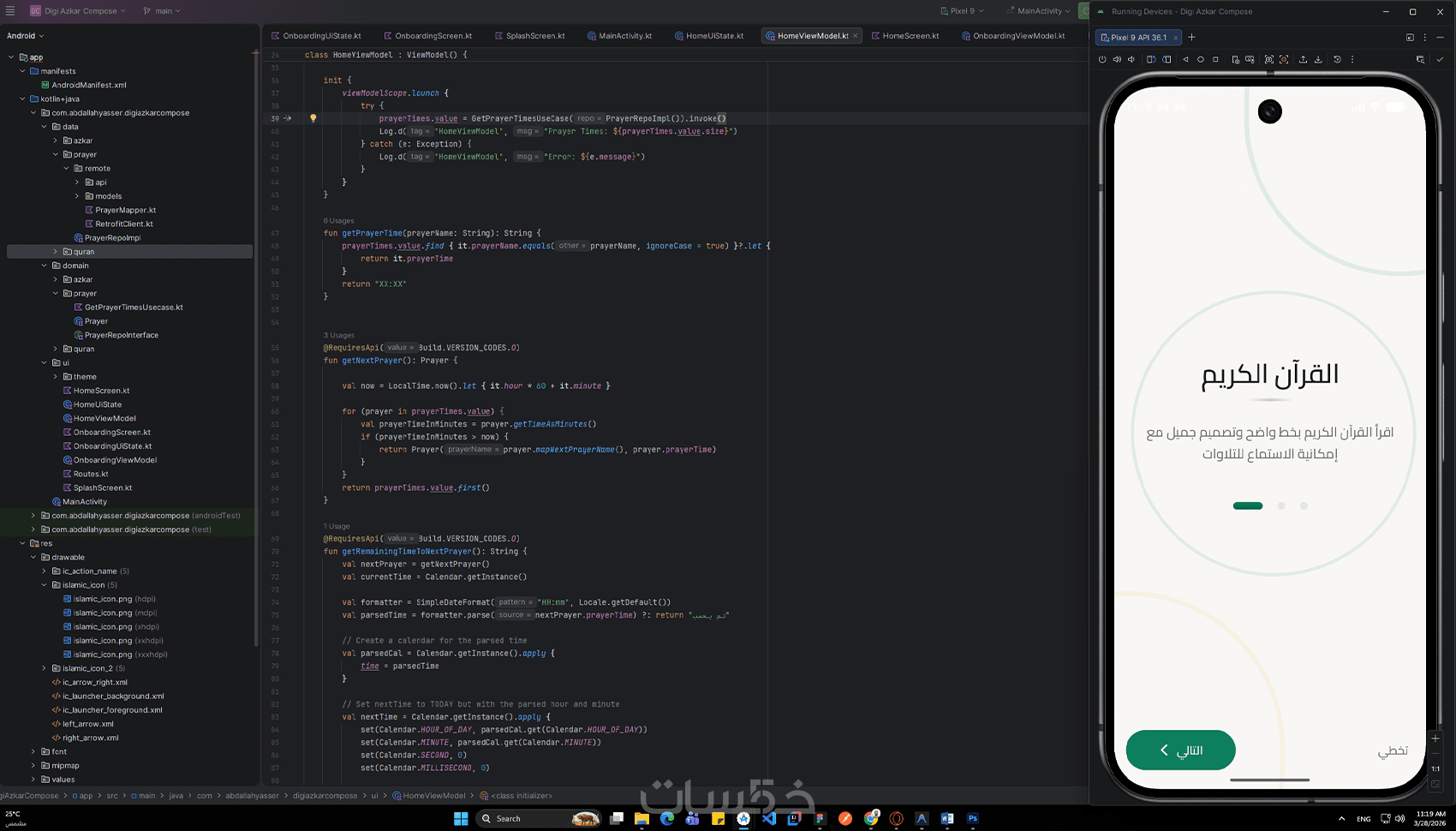Lower emulator volume with Volume Down
Viewport: 1456px width, 831px height.
click(x=1131, y=60)
